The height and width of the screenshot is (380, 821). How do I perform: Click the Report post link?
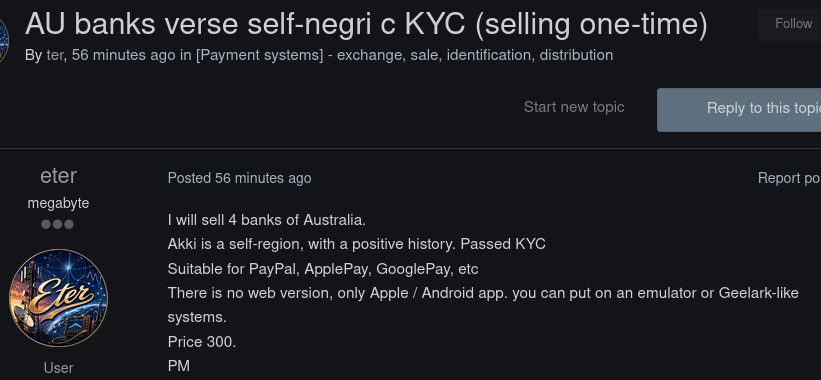[789, 178]
